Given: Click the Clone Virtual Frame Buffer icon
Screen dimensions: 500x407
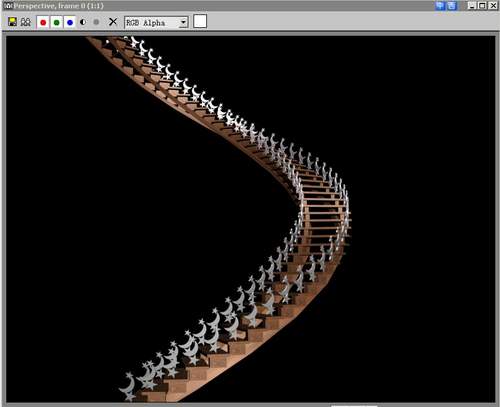Looking at the screenshot, I should coord(26,22).
